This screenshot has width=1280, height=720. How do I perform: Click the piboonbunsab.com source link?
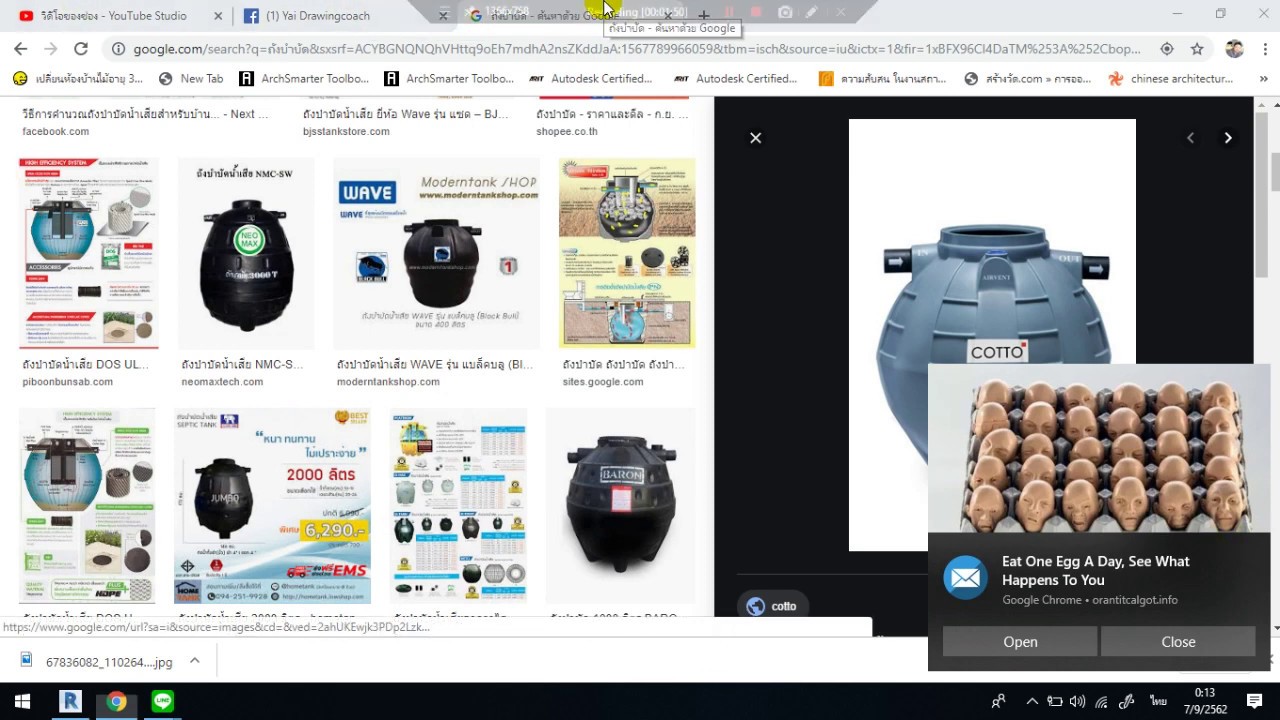pos(67,381)
